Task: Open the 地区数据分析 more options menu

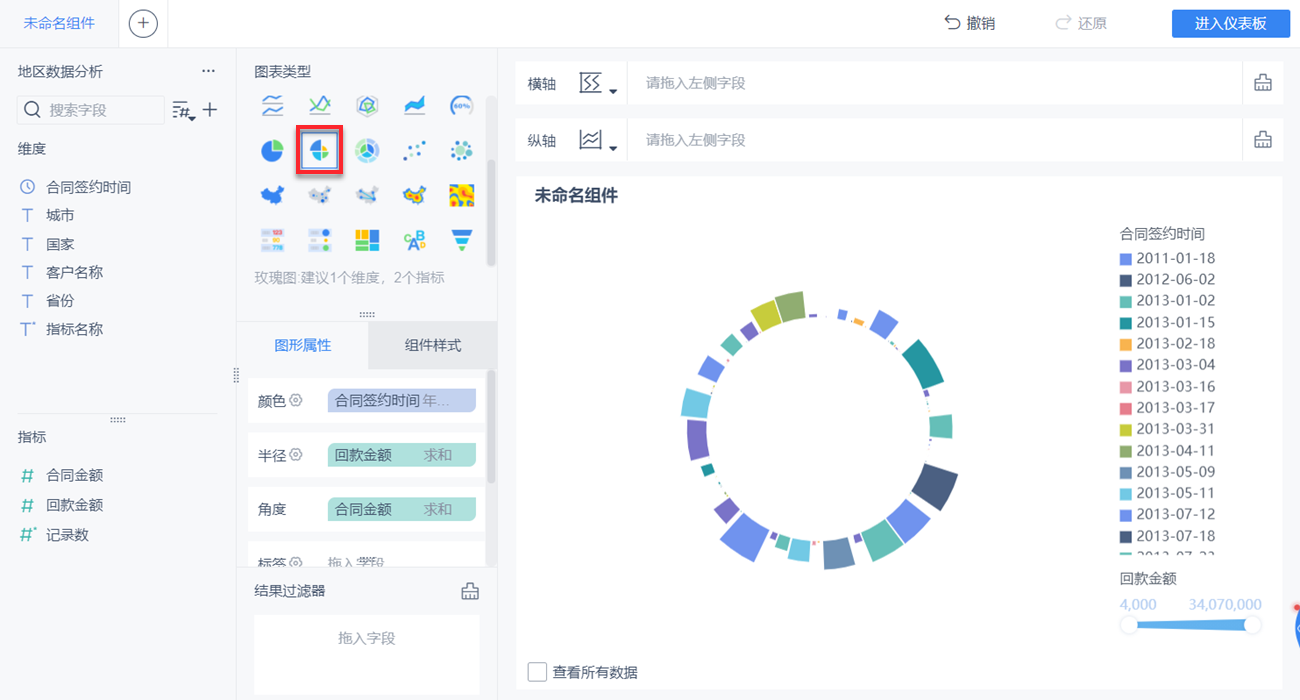Action: pos(208,71)
